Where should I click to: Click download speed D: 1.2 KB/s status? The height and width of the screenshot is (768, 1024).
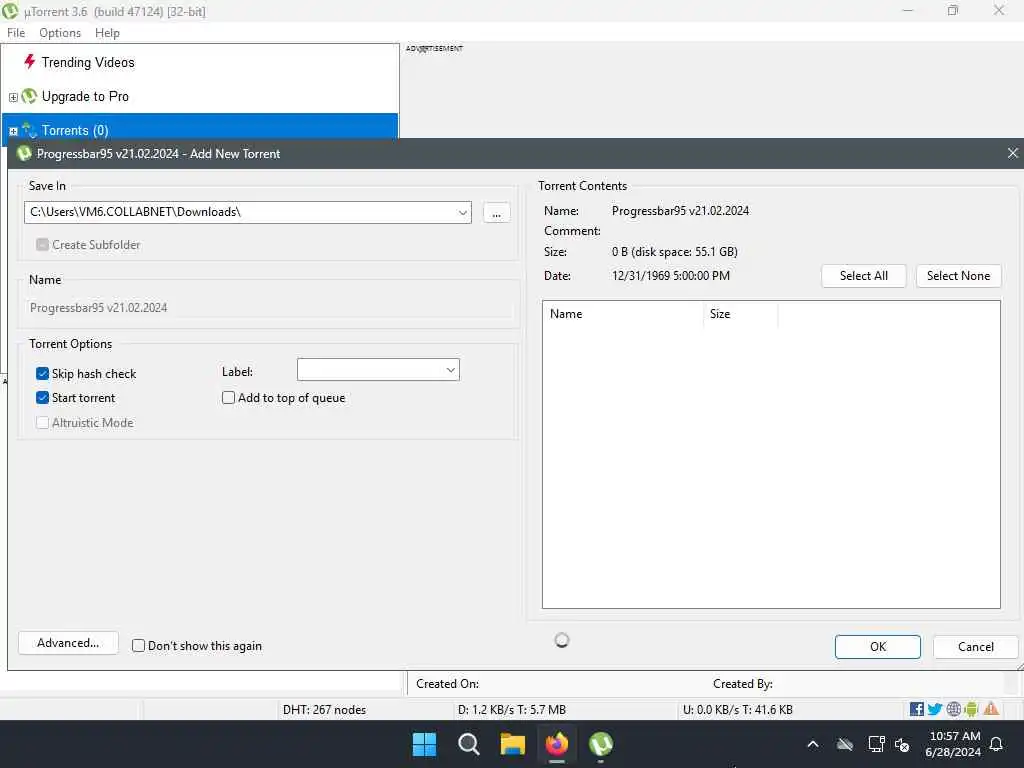pos(512,709)
